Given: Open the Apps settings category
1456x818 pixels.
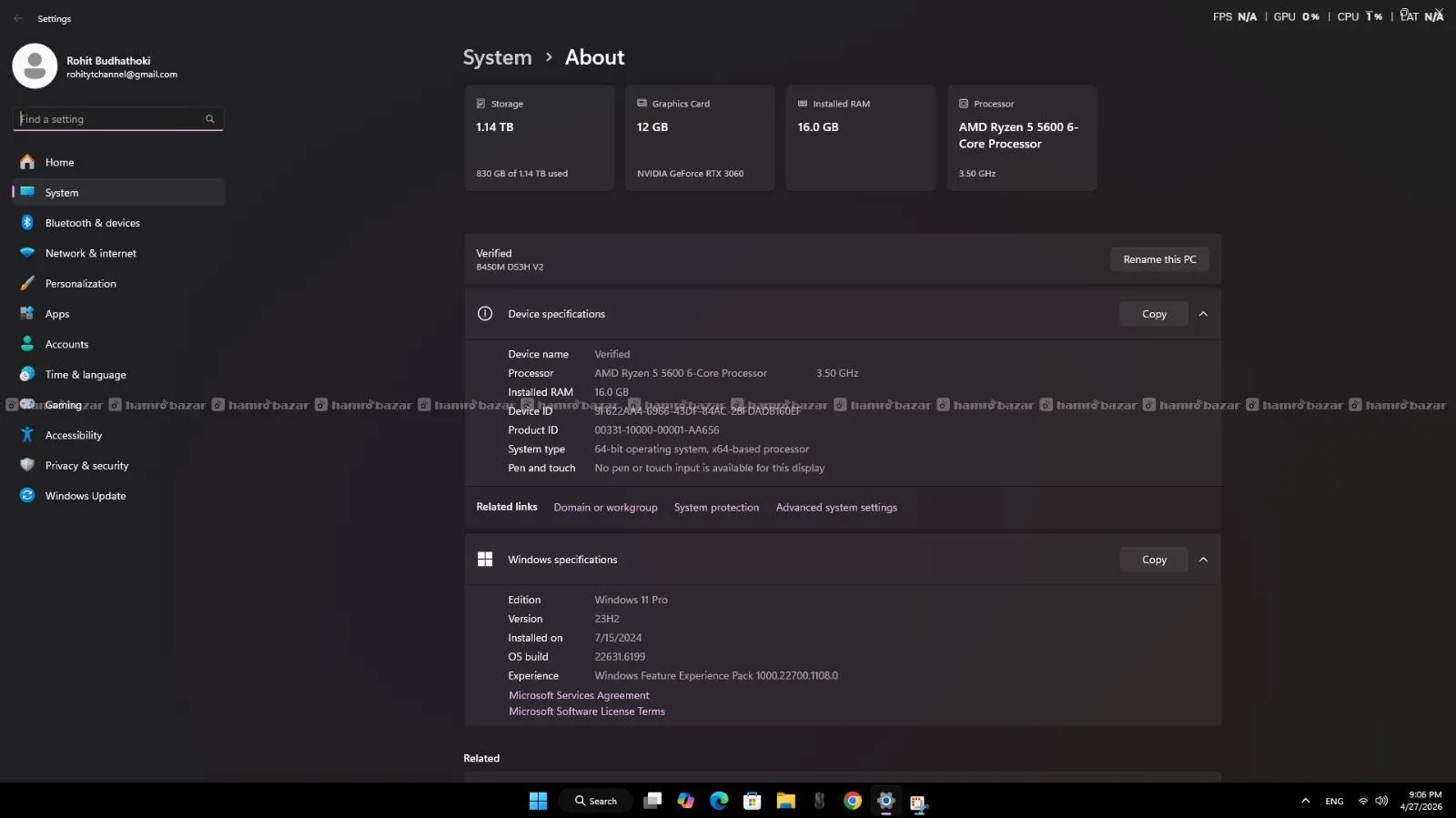Looking at the screenshot, I should pos(118,314).
